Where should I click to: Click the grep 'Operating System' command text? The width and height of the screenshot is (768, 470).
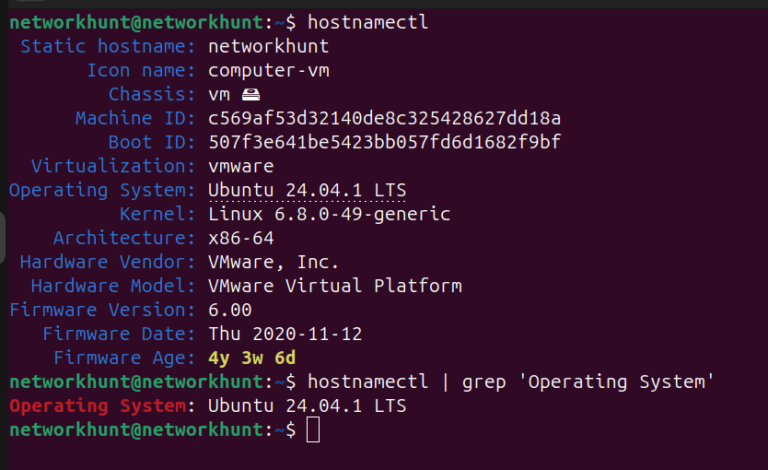[x=588, y=382]
